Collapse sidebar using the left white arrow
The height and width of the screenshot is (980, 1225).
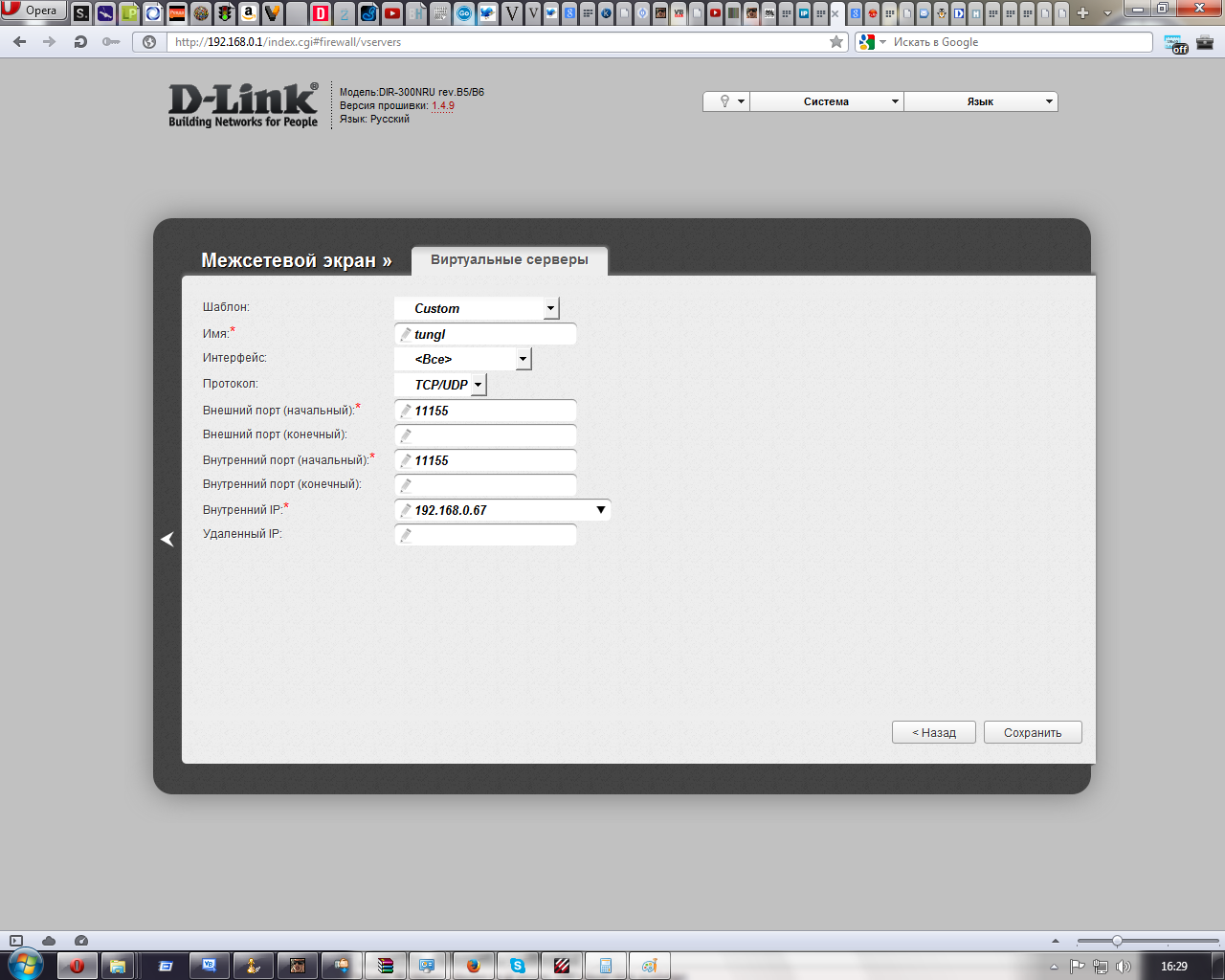[167, 540]
